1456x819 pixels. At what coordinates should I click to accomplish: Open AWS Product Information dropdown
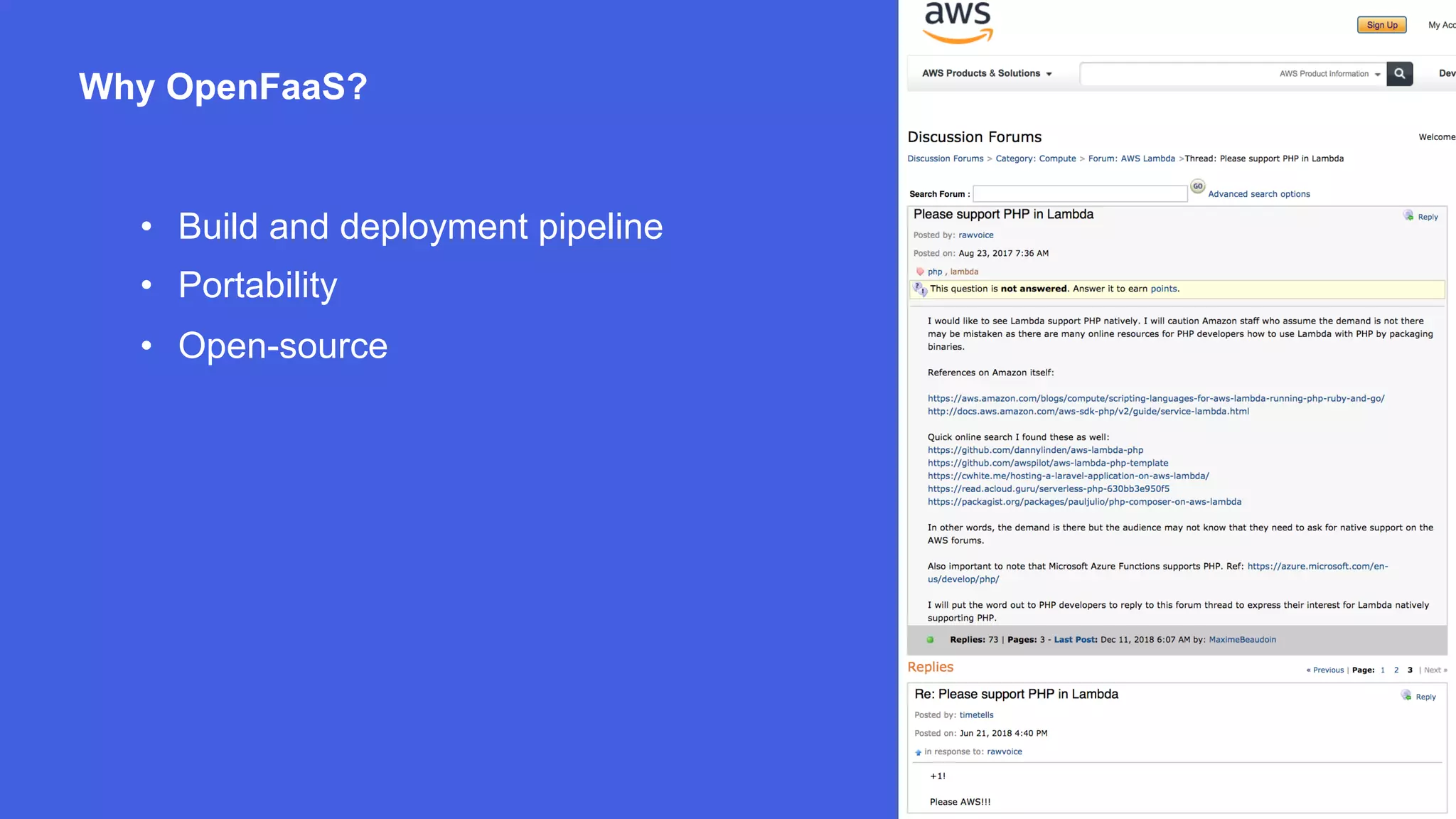coord(1330,74)
